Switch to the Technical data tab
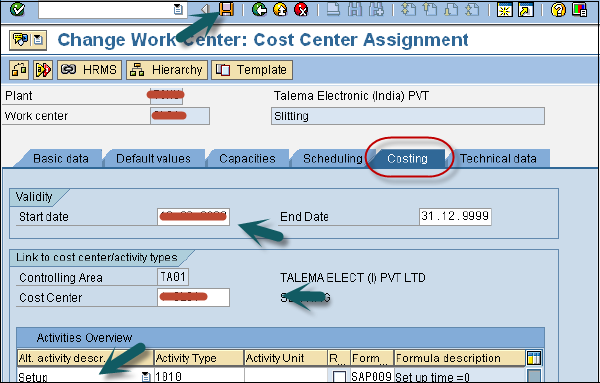The height and width of the screenshot is (383, 600). (498, 158)
